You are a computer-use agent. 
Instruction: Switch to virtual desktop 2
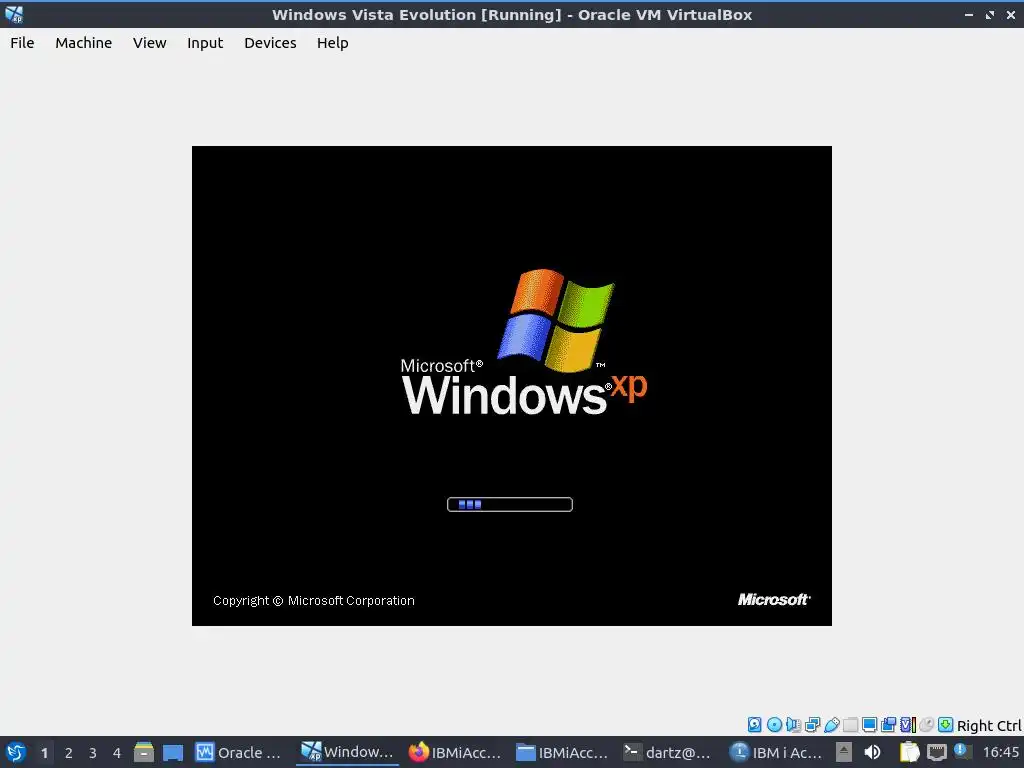tap(69, 753)
